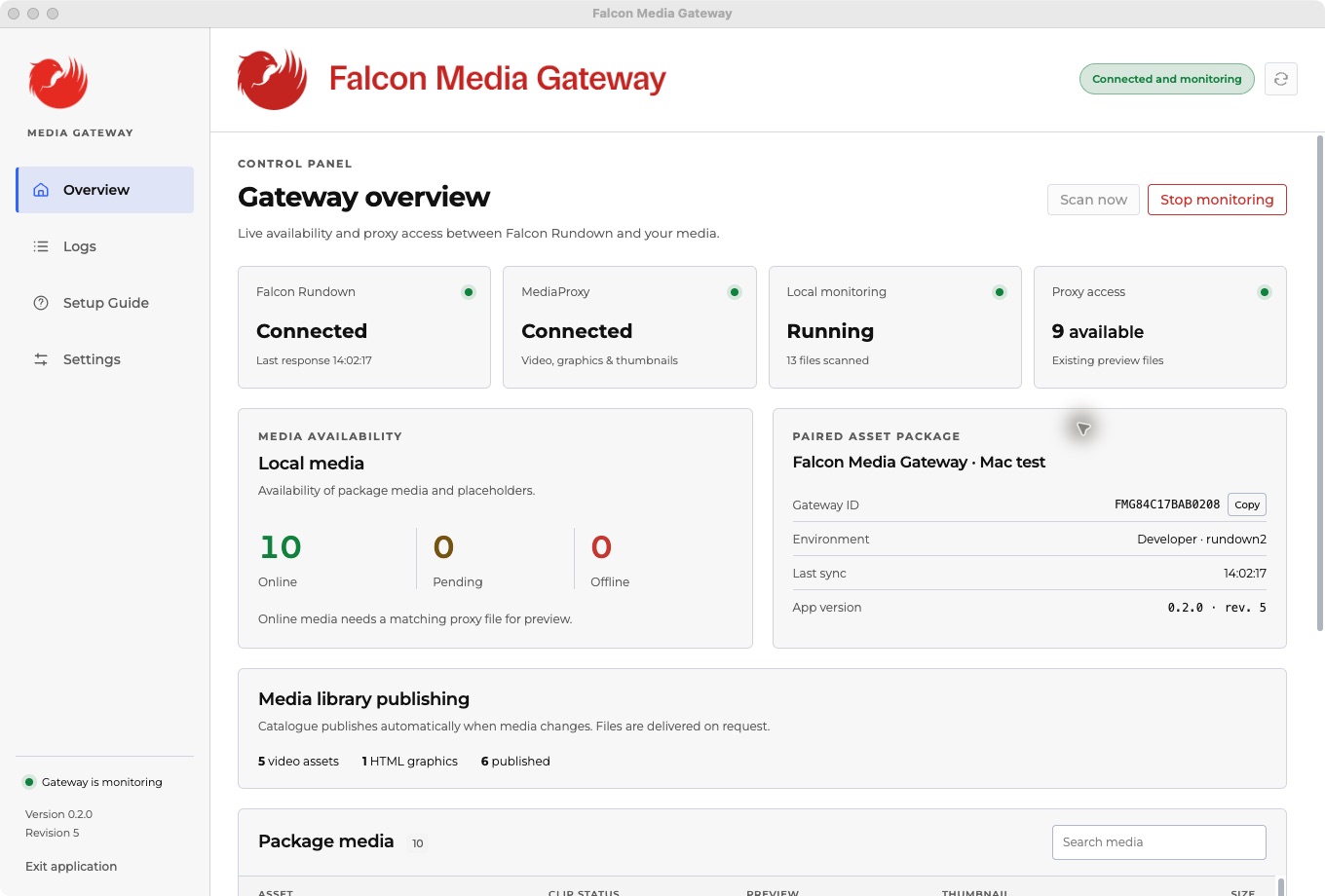Go to Settings in the sidebar

pyautogui.click(x=105, y=359)
